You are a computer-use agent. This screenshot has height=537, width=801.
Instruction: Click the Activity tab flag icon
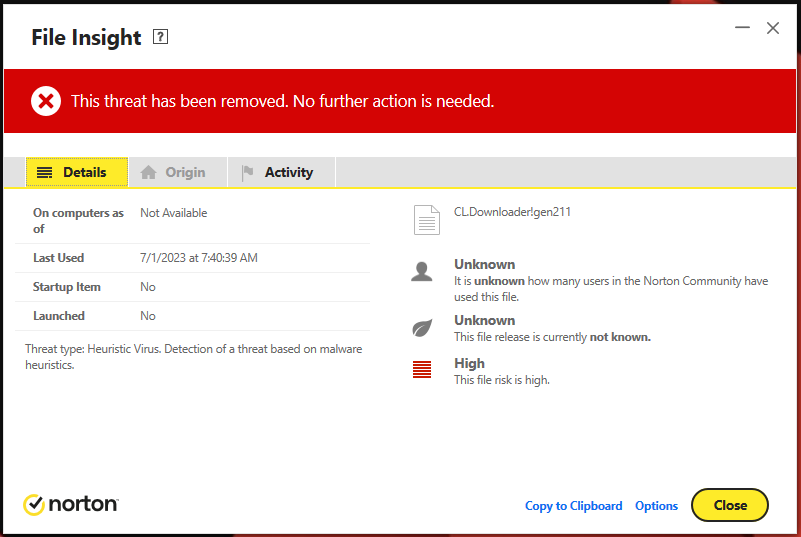(247, 173)
